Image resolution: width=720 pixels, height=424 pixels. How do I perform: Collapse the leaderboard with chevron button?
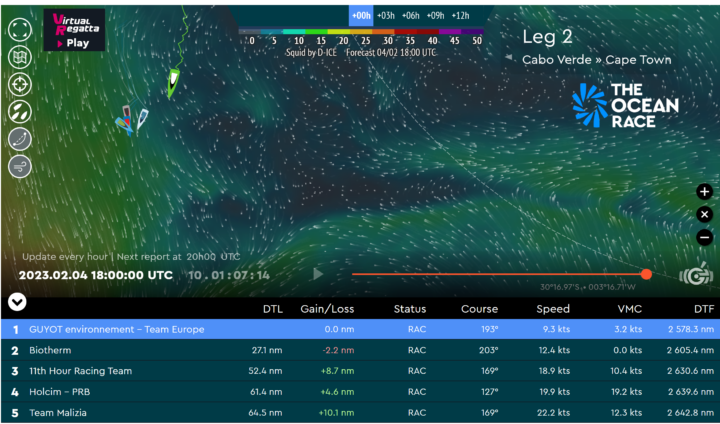[17, 302]
